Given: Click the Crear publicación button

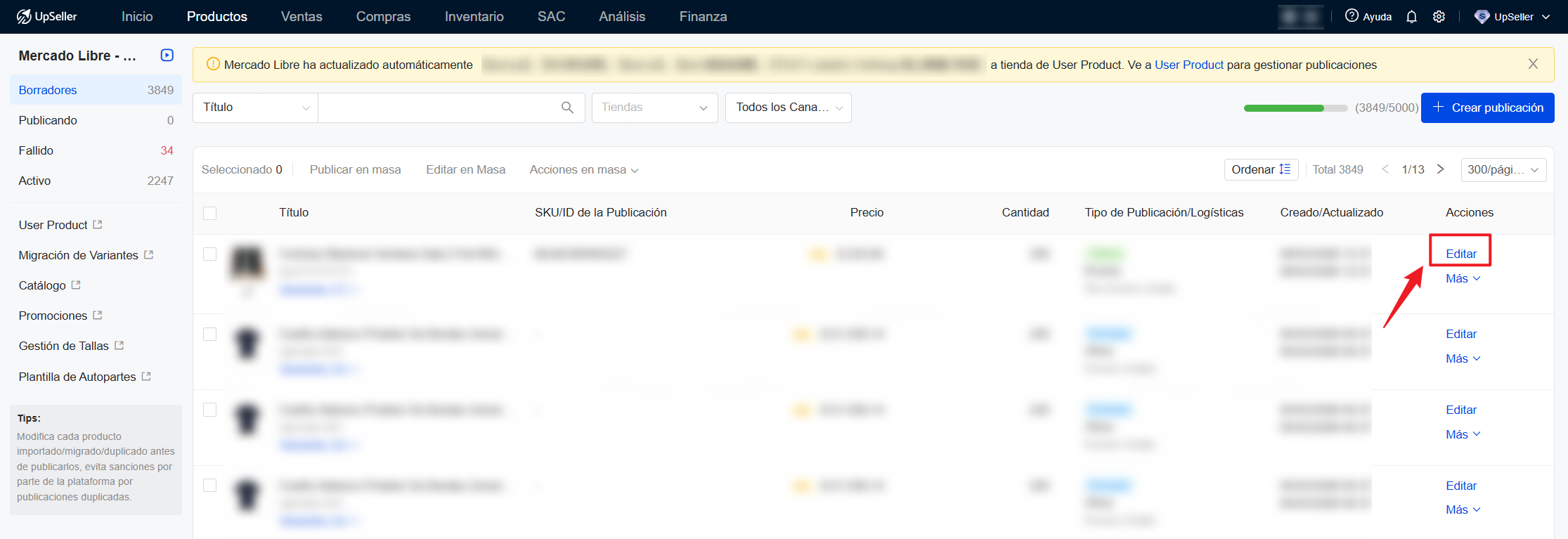Looking at the screenshot, I should click(x=1487, y=108).
